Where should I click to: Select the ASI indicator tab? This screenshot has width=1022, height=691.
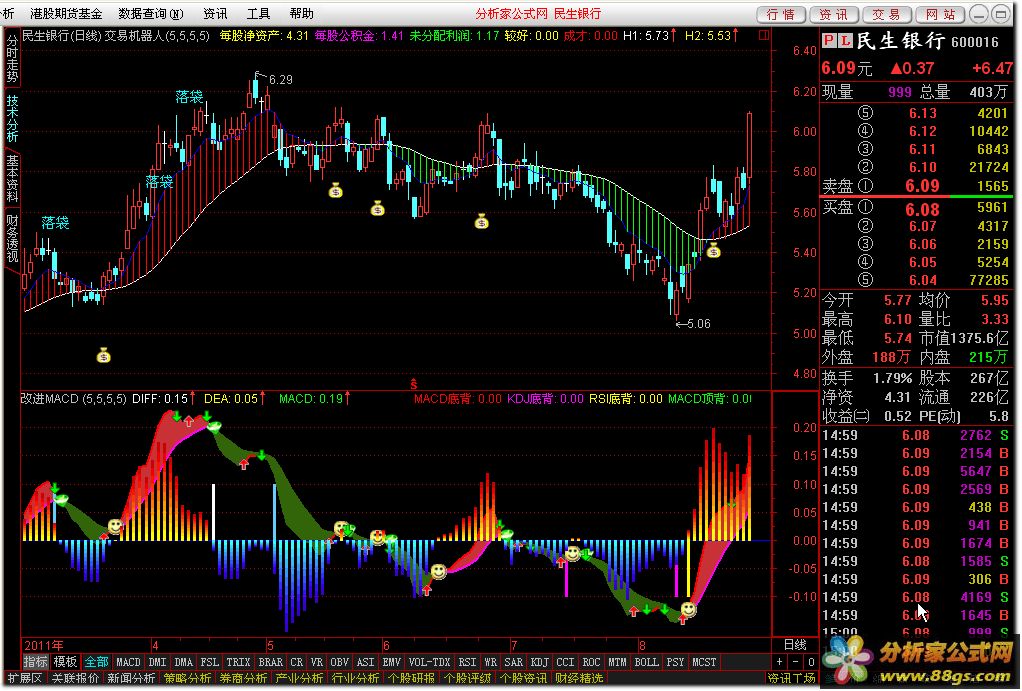coord(366,662)
